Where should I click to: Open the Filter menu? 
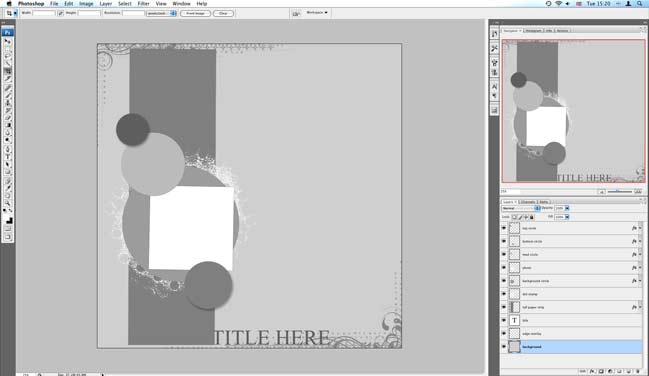[143, 4]
